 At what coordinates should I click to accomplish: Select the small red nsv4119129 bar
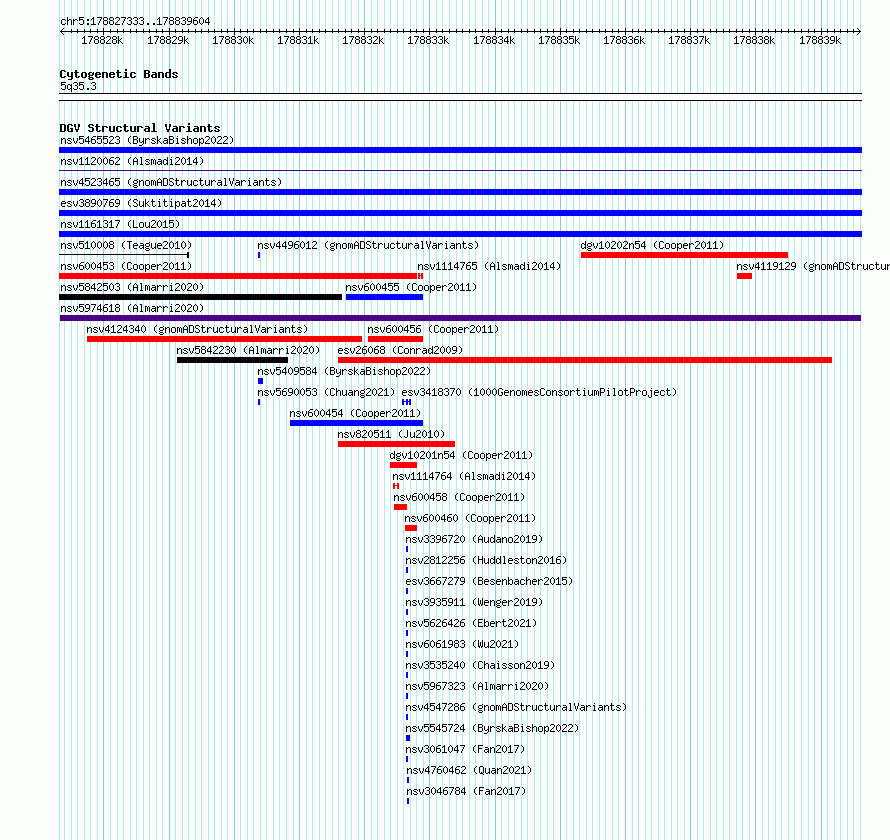[745, 276]
